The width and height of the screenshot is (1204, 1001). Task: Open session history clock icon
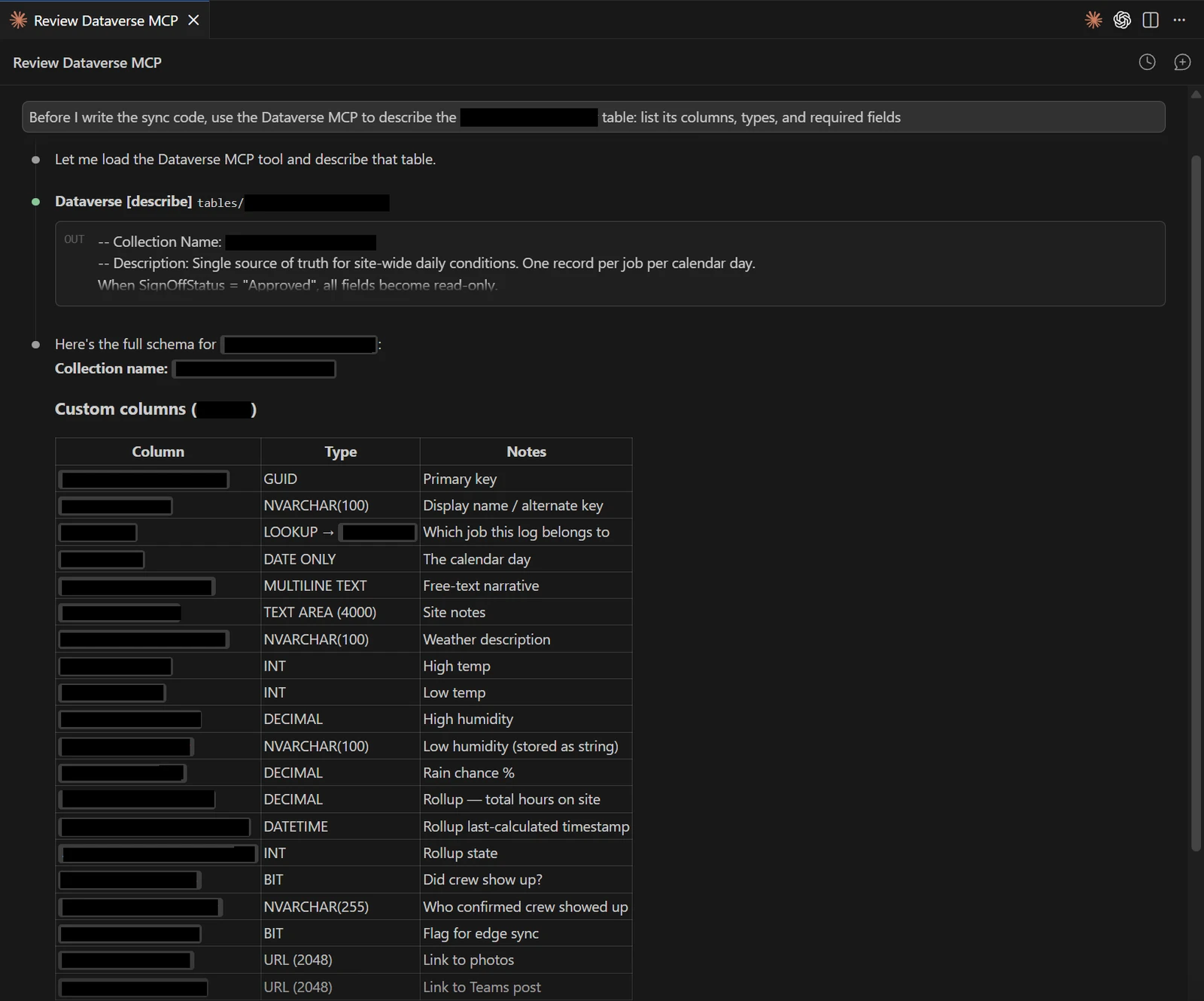tap(1147, 62)
